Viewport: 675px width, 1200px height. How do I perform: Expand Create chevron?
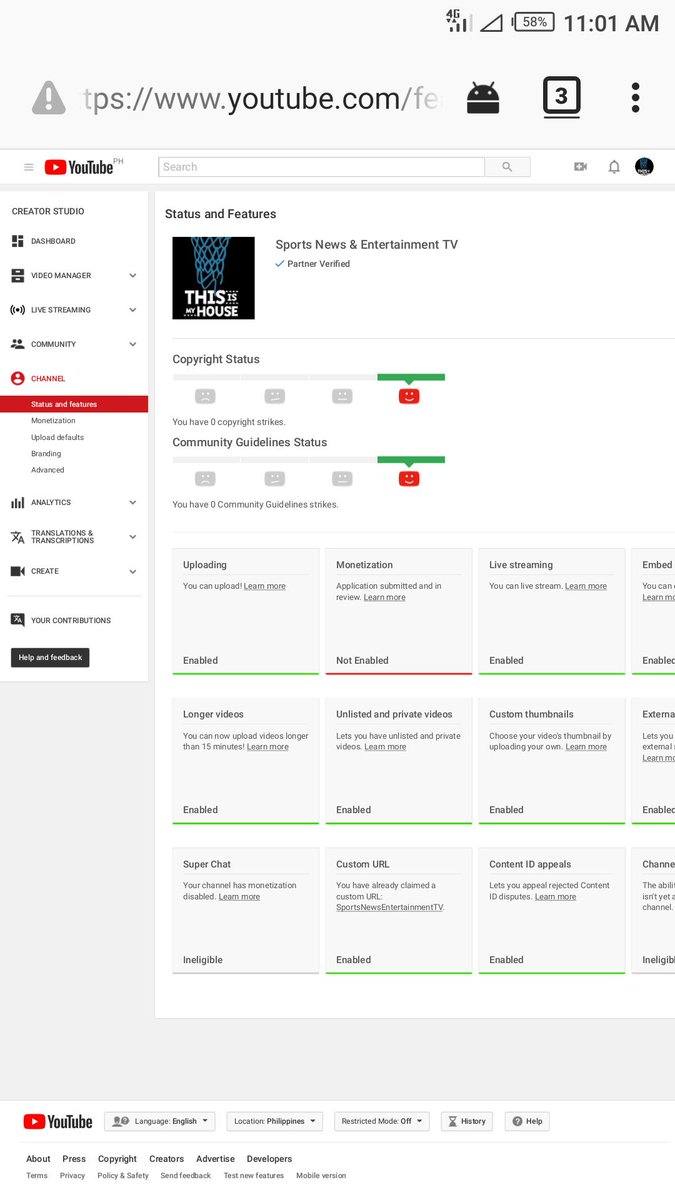coord(133,571)
